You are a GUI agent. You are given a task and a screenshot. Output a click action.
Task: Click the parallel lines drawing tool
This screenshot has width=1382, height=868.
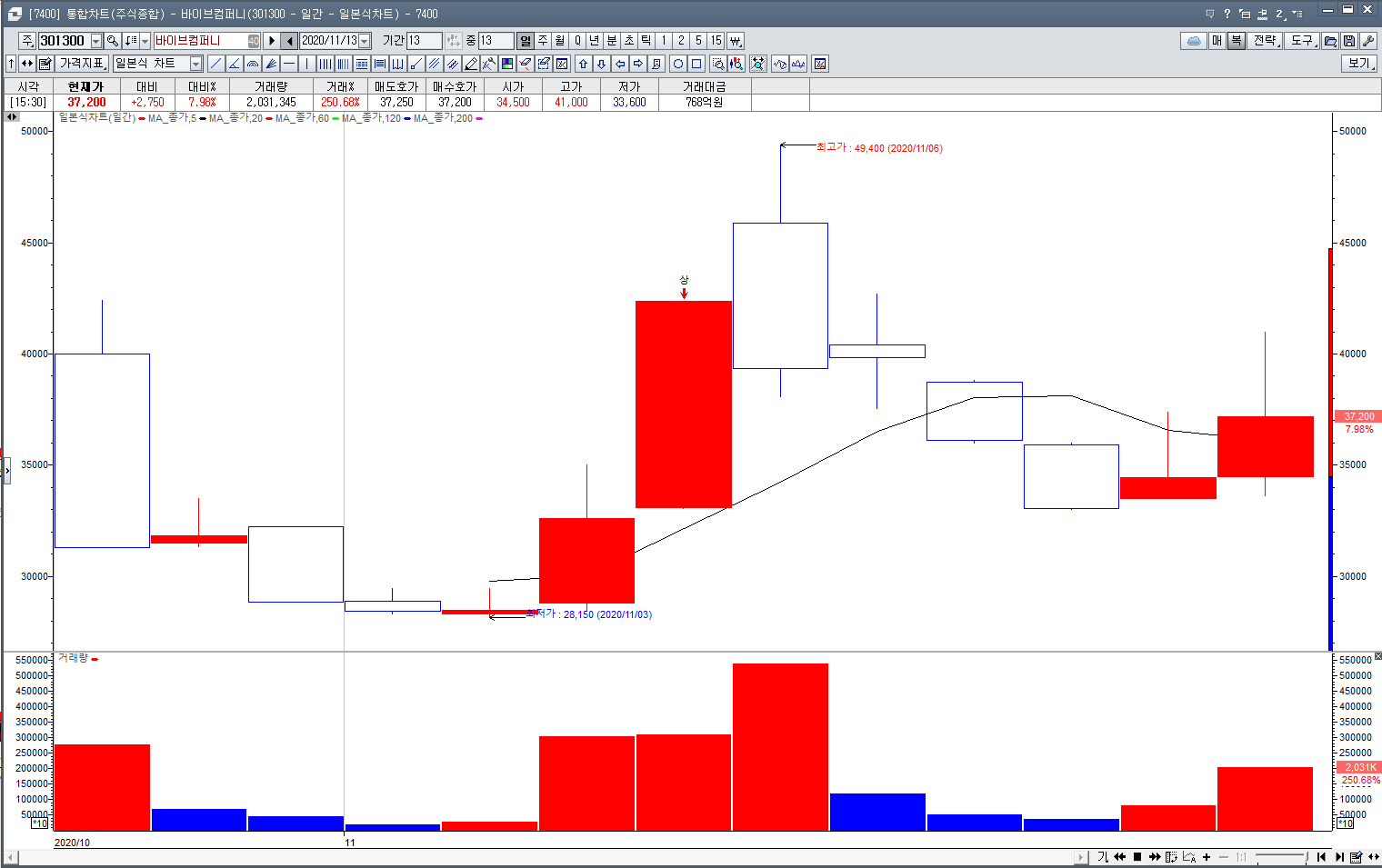click(434, 64)
